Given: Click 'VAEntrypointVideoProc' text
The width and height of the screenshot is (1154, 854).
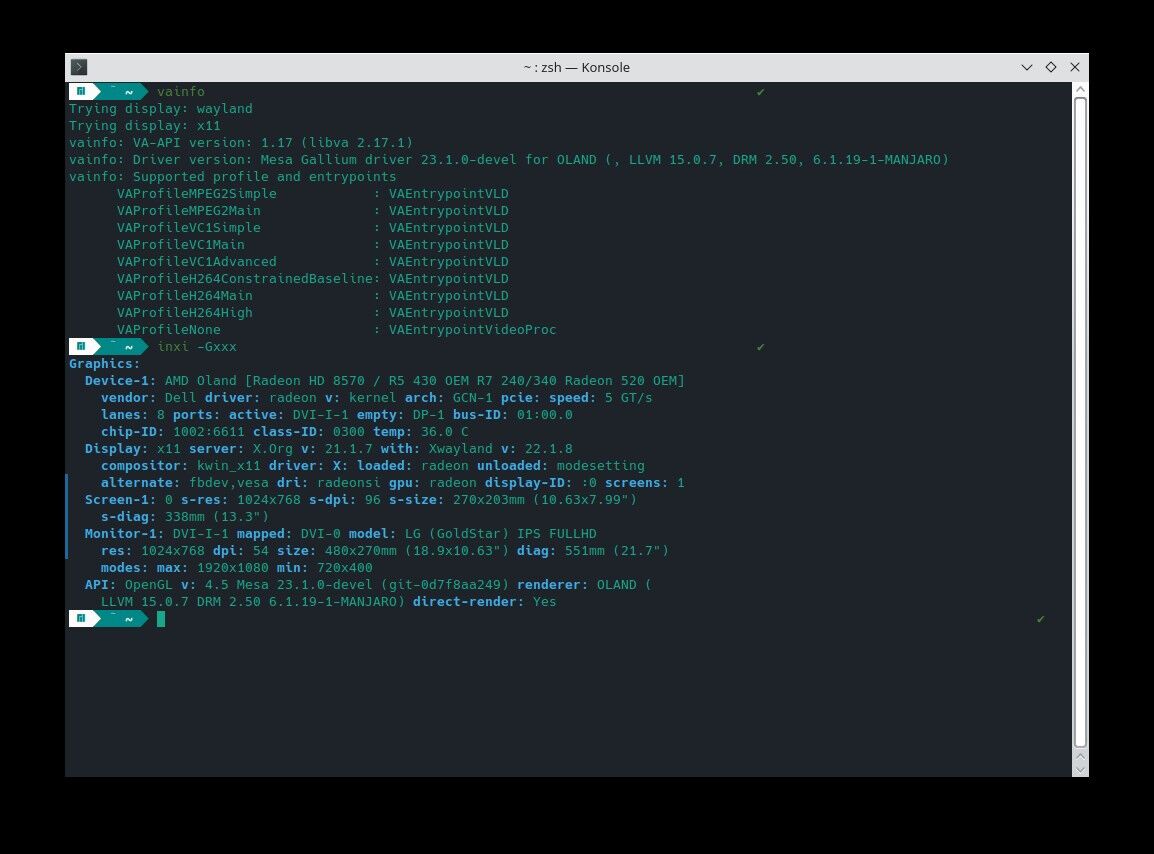Looking at the screenshot, I should coord(472,329).
